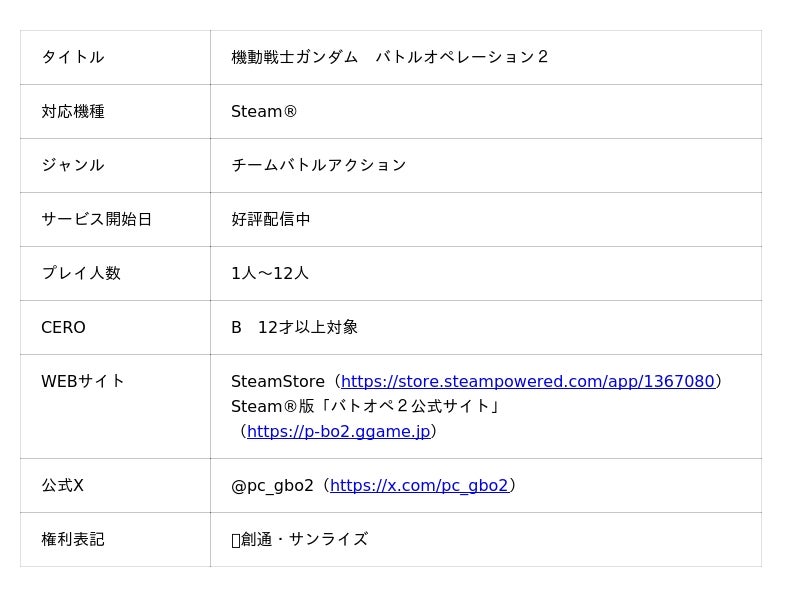Open the p-bo2.ggame.jp official site link

(338, 431)
